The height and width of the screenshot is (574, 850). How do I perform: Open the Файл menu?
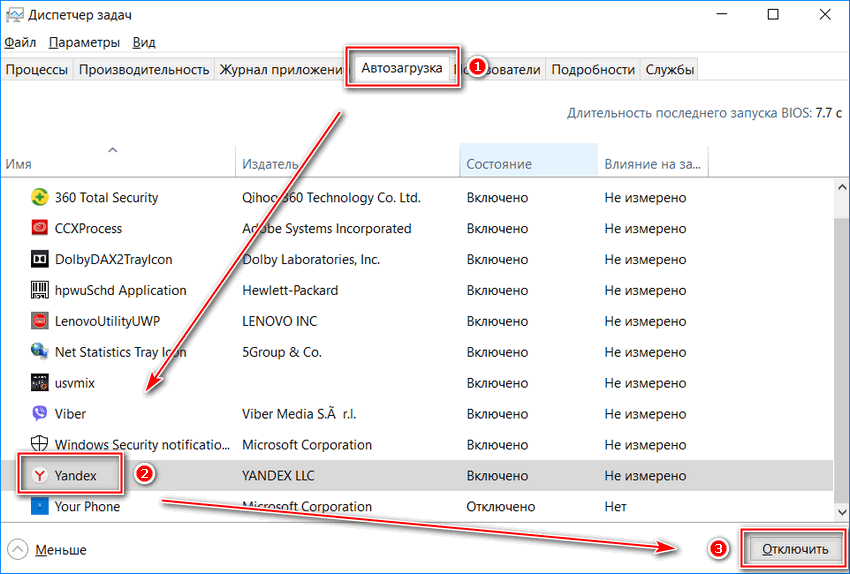(x=20, y=42)
